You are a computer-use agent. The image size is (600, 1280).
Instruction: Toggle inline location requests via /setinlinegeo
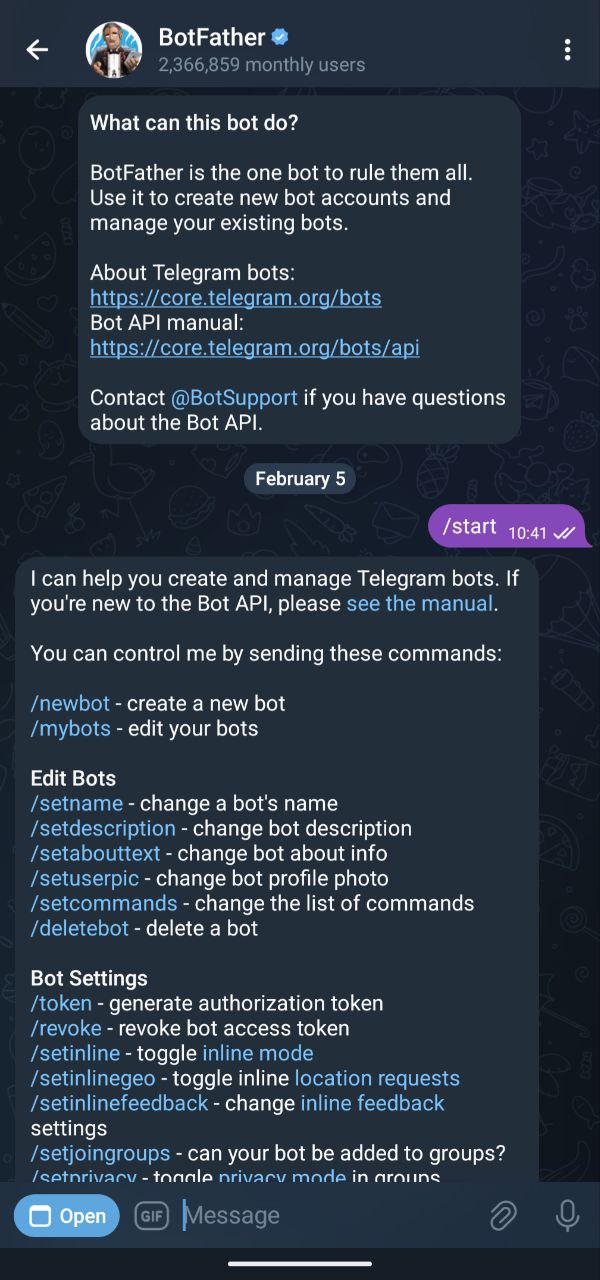(x=91, y=1078)
